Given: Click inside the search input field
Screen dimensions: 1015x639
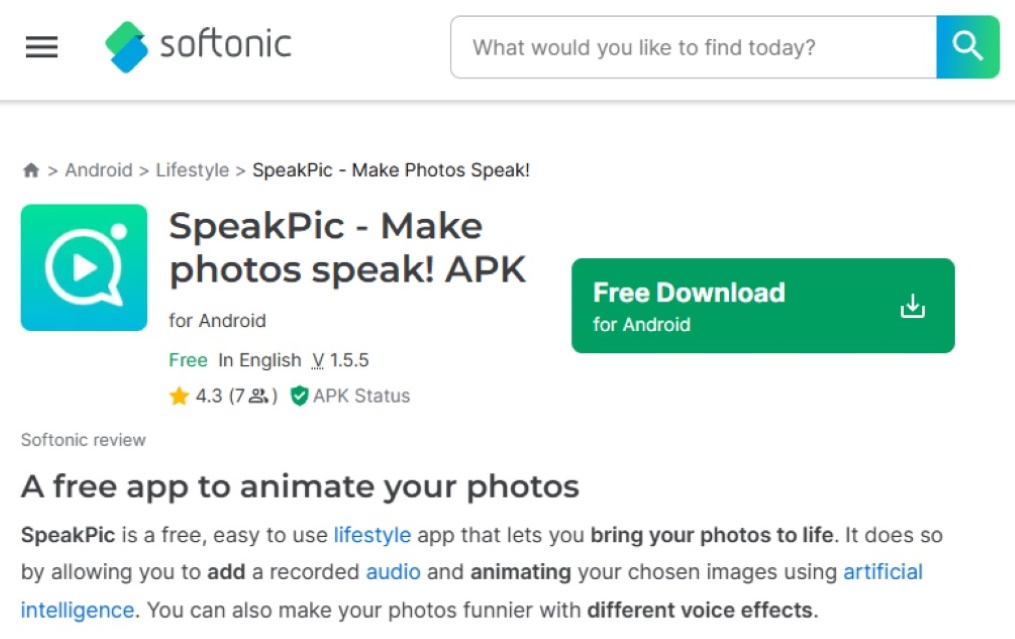Looking at the screenshot, I should 690,46.
